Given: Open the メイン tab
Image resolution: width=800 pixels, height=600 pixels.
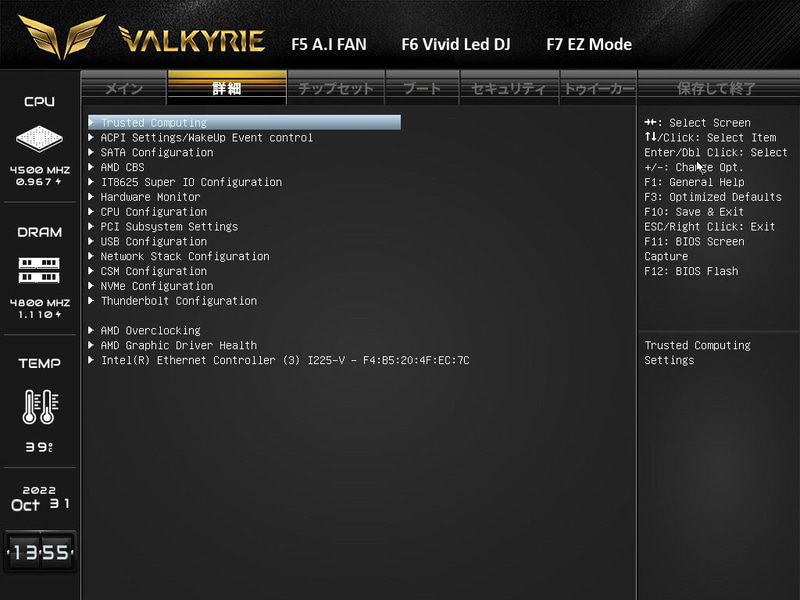Looking at the screenshot, I should pos(124,88).
